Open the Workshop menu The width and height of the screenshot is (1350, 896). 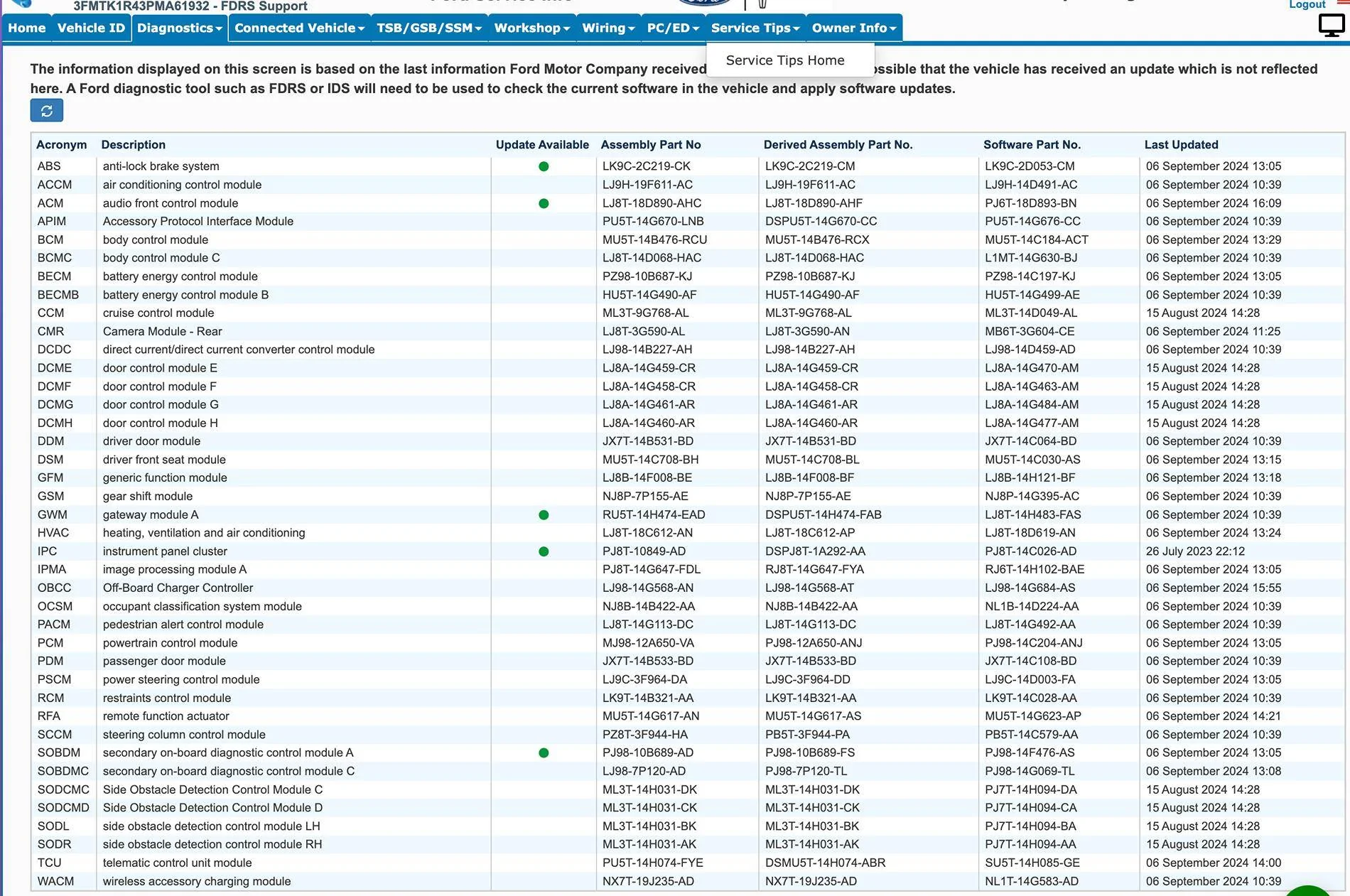point(532,28)
